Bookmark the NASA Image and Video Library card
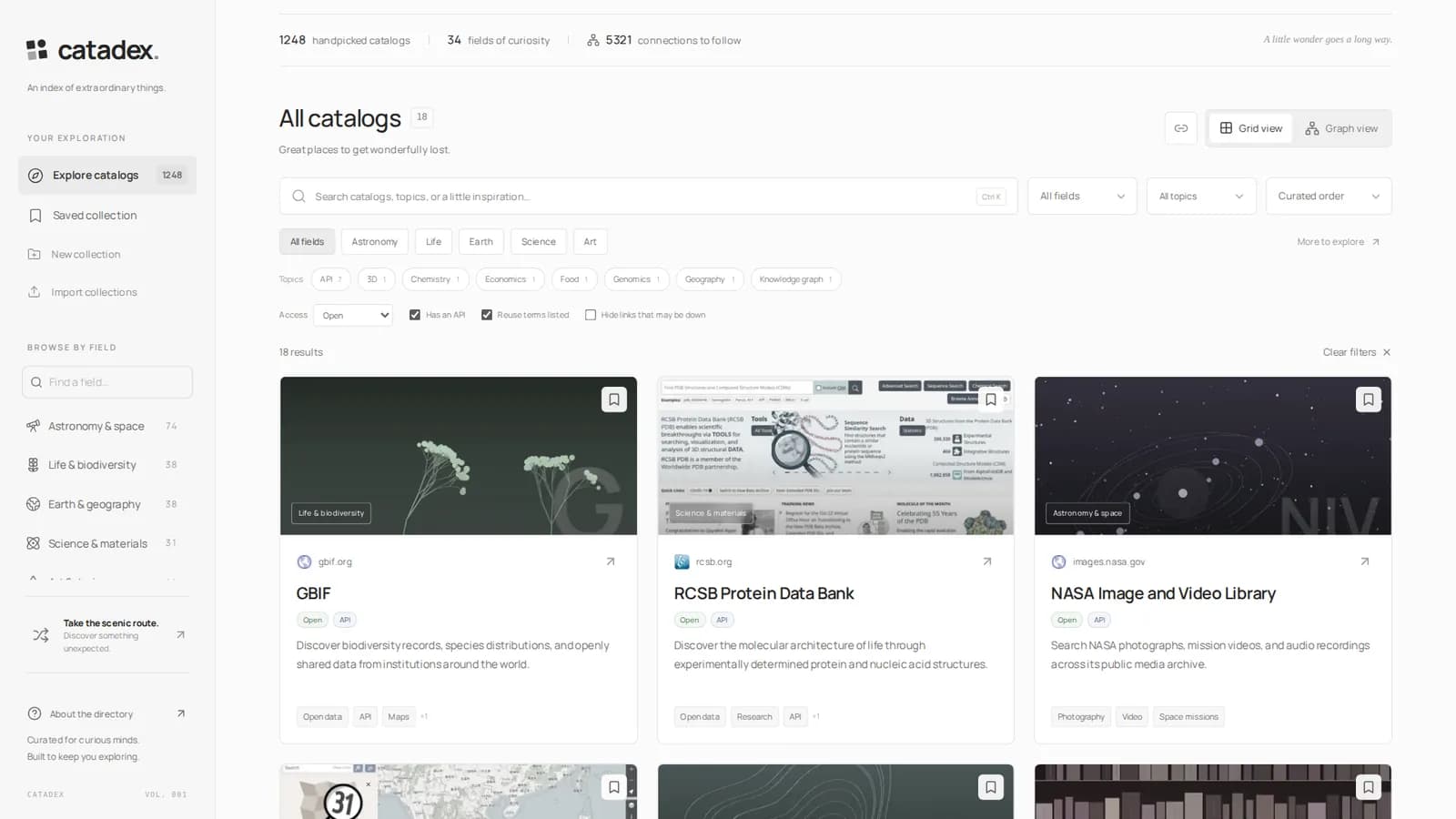This screenshot has width=1456, height=819. coord(1368,399)
